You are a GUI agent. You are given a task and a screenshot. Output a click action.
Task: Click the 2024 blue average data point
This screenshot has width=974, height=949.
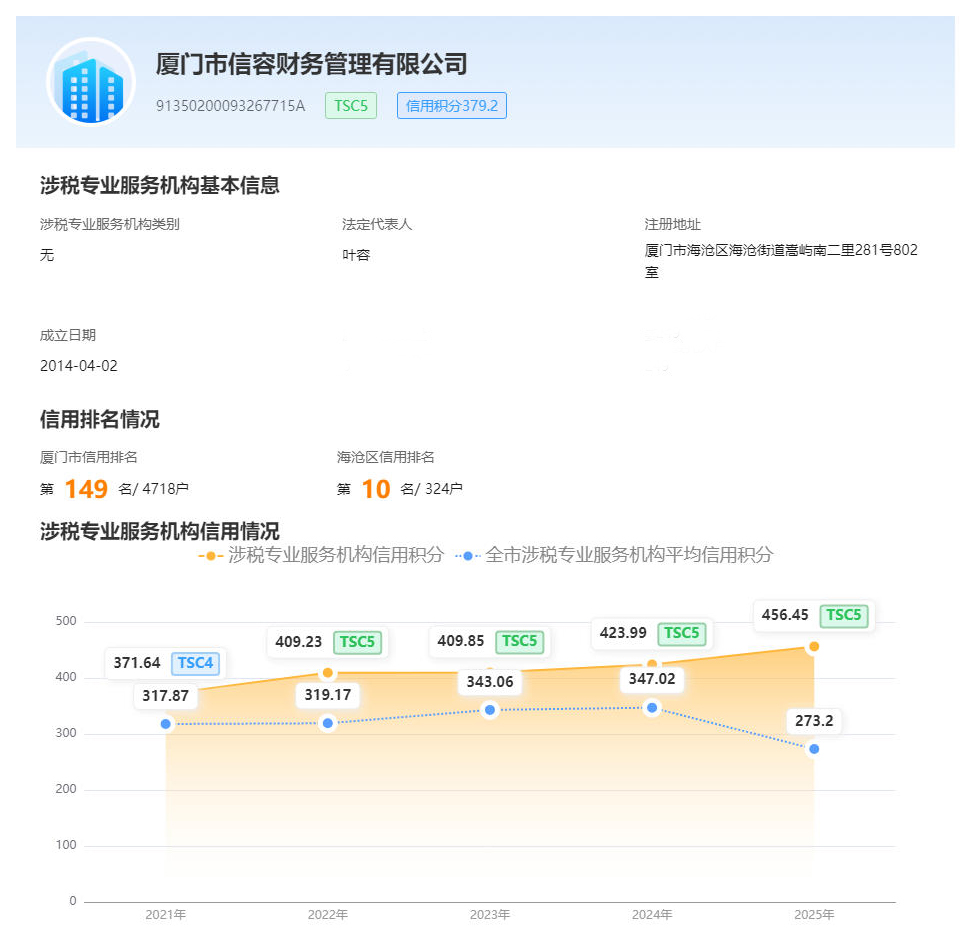(x=652, y=708)
